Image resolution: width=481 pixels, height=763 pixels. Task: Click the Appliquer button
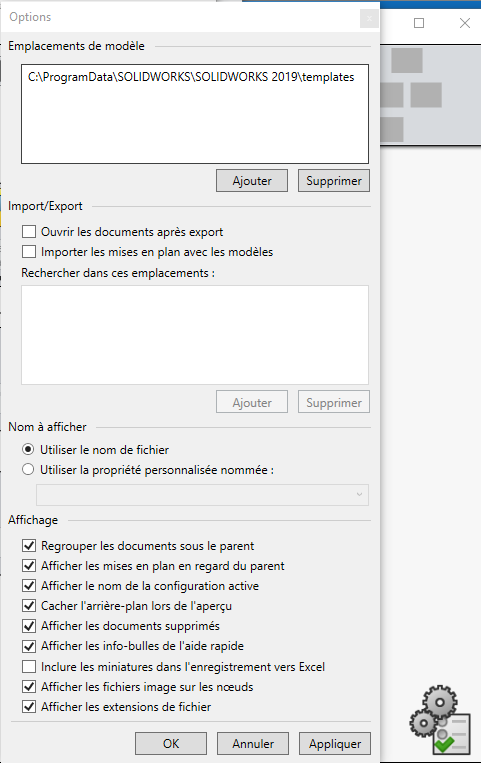pos(335,744)
